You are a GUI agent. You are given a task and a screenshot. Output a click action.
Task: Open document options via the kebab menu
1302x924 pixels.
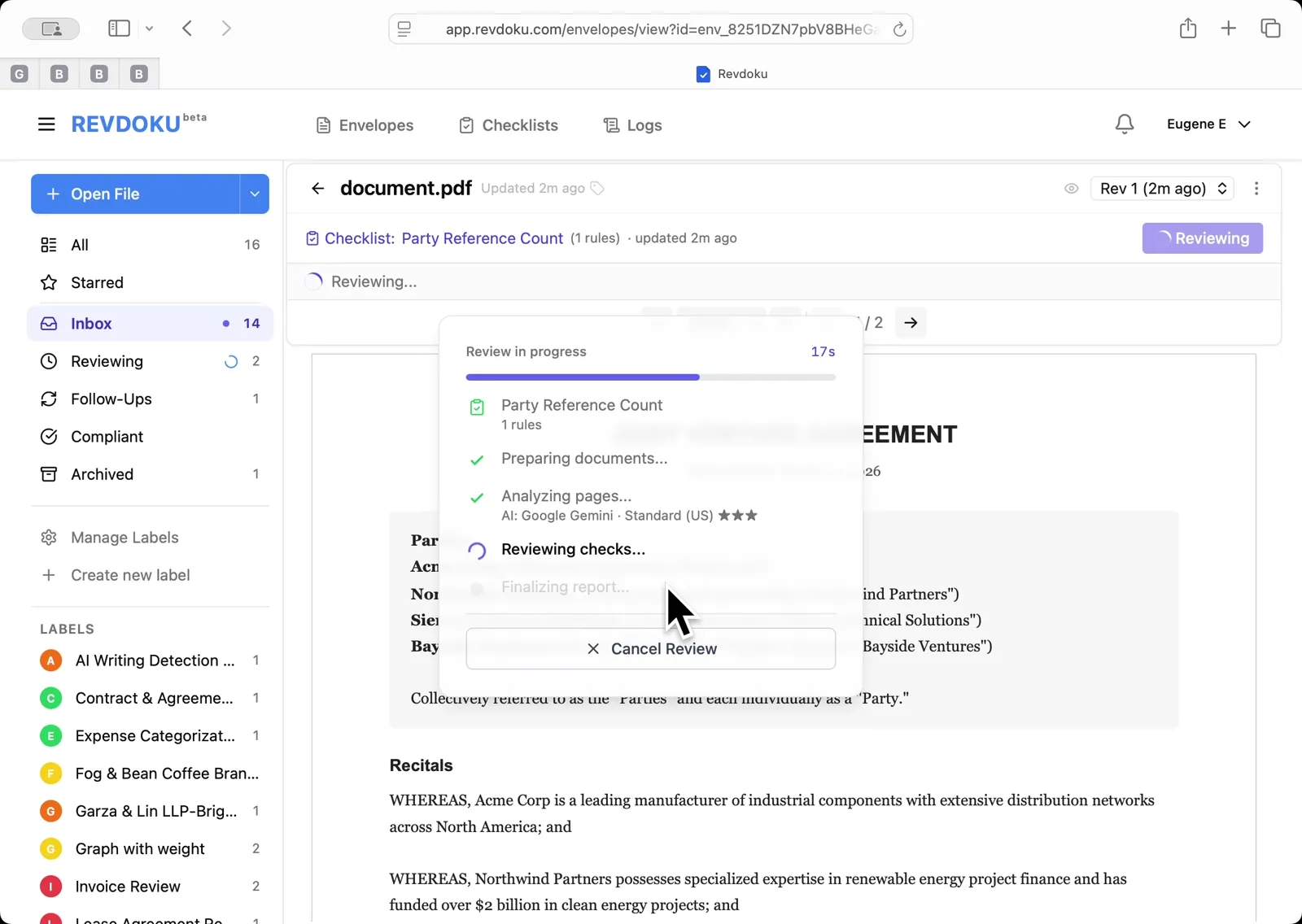tap(1256, 188)
